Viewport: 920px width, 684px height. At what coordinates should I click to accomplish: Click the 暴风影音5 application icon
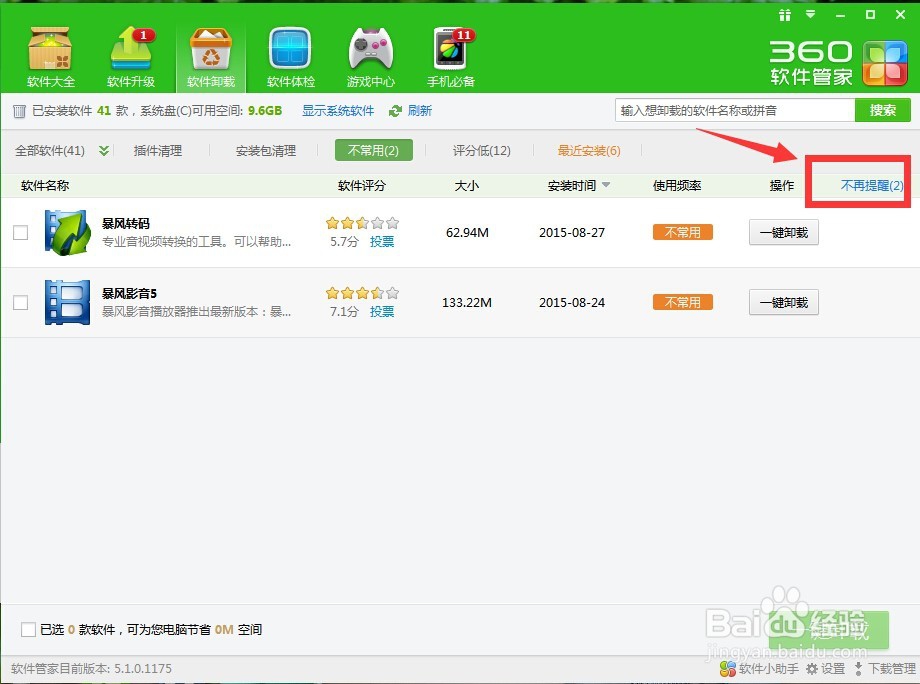point(67,302)
